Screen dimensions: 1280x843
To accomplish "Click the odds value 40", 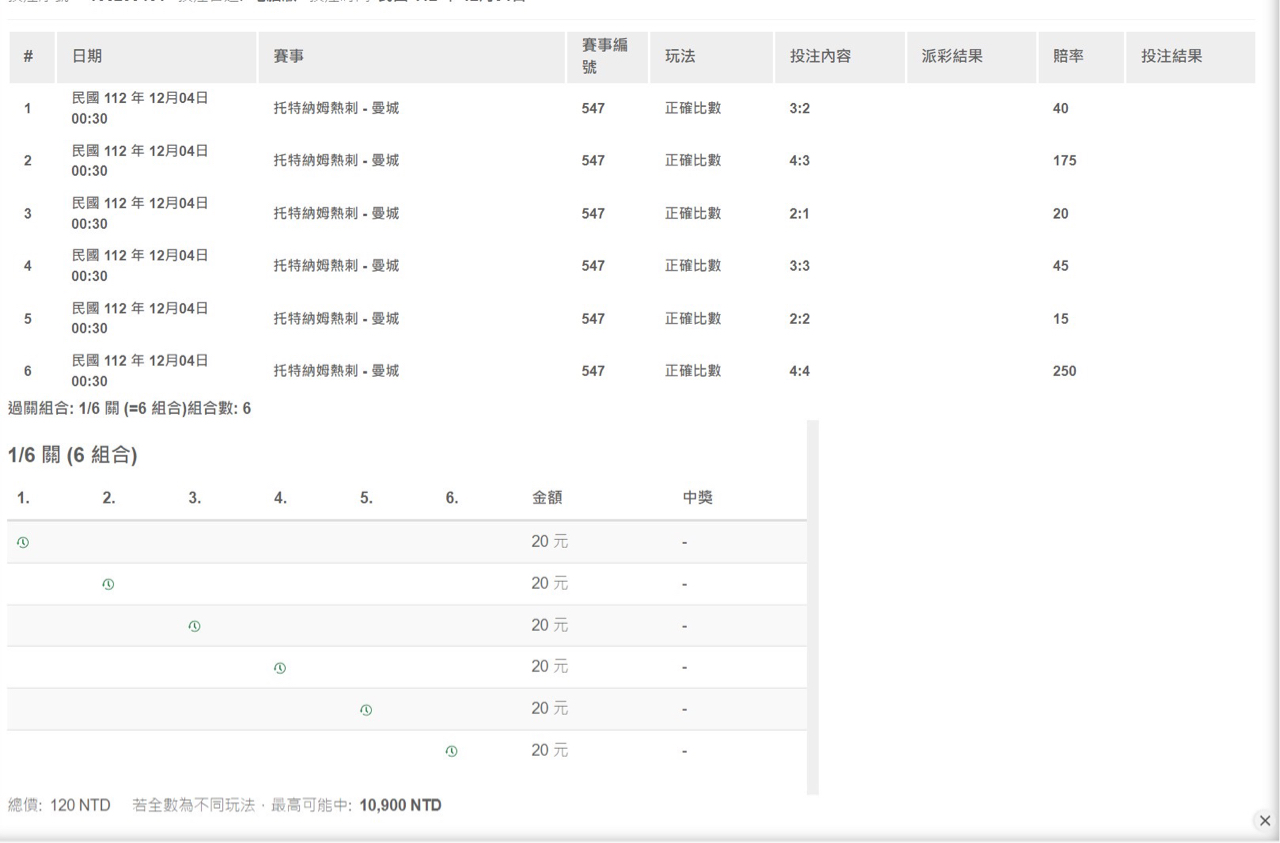I will 1061,108.
